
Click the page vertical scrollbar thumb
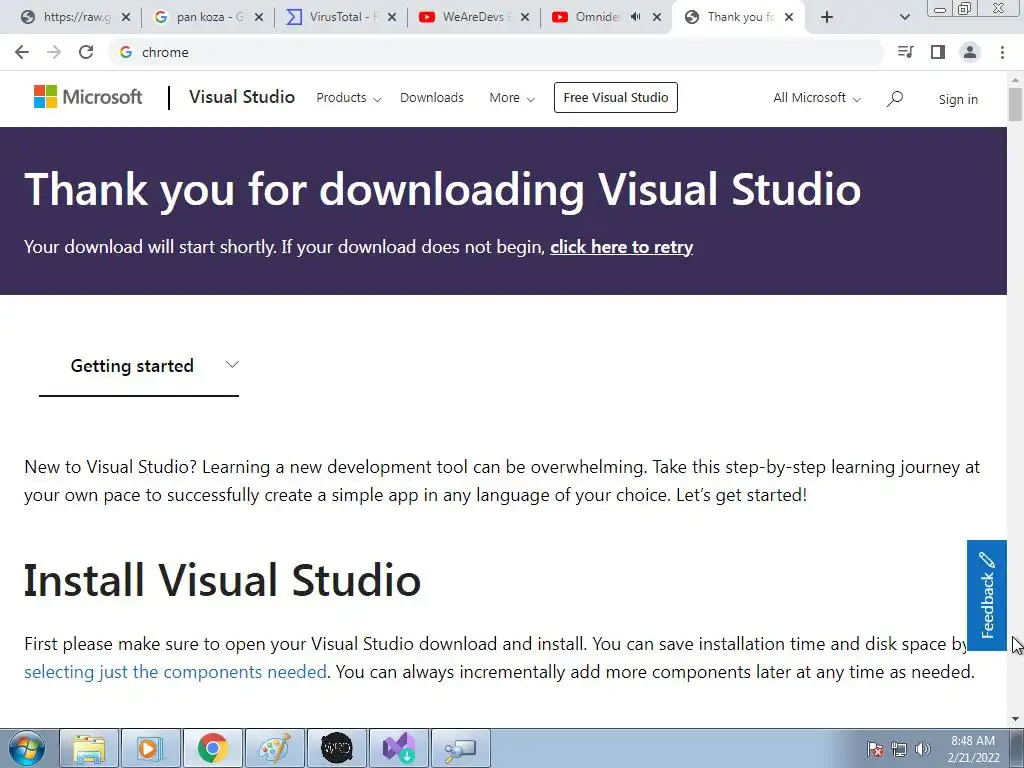point(1015,104)
